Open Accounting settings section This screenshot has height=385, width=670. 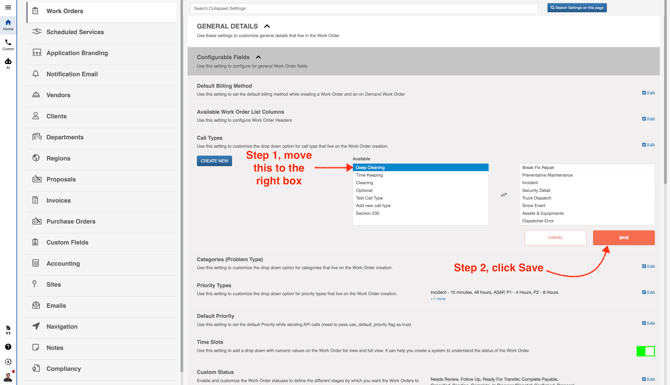tap(101, 263)
